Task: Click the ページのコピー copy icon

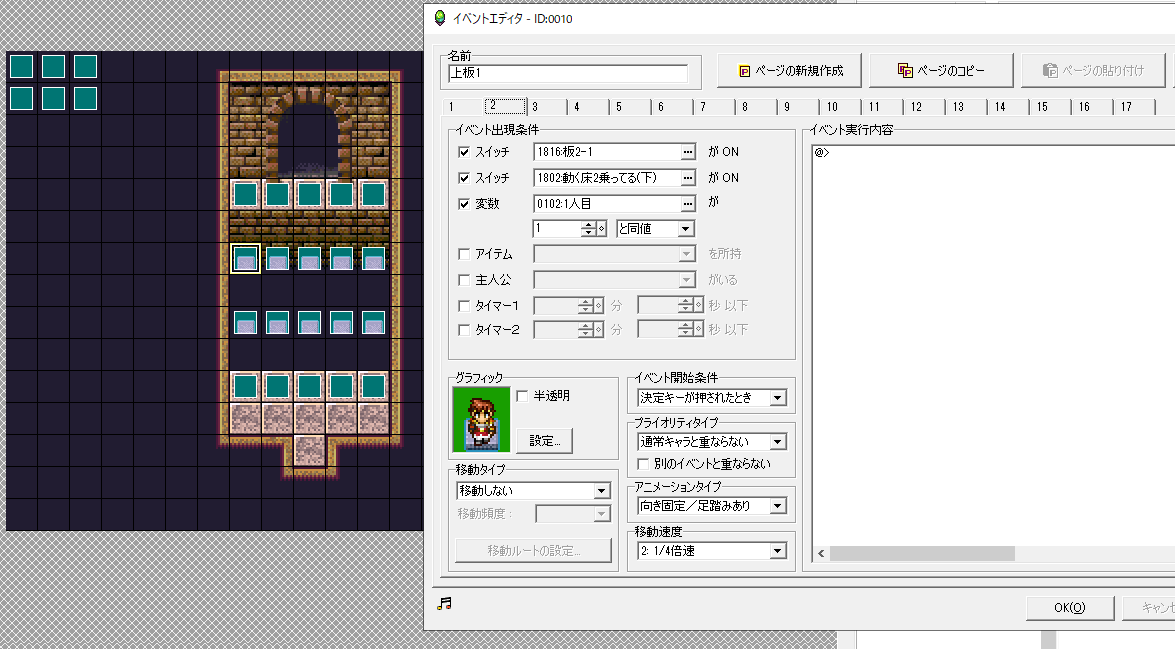Action: [905, 70]
